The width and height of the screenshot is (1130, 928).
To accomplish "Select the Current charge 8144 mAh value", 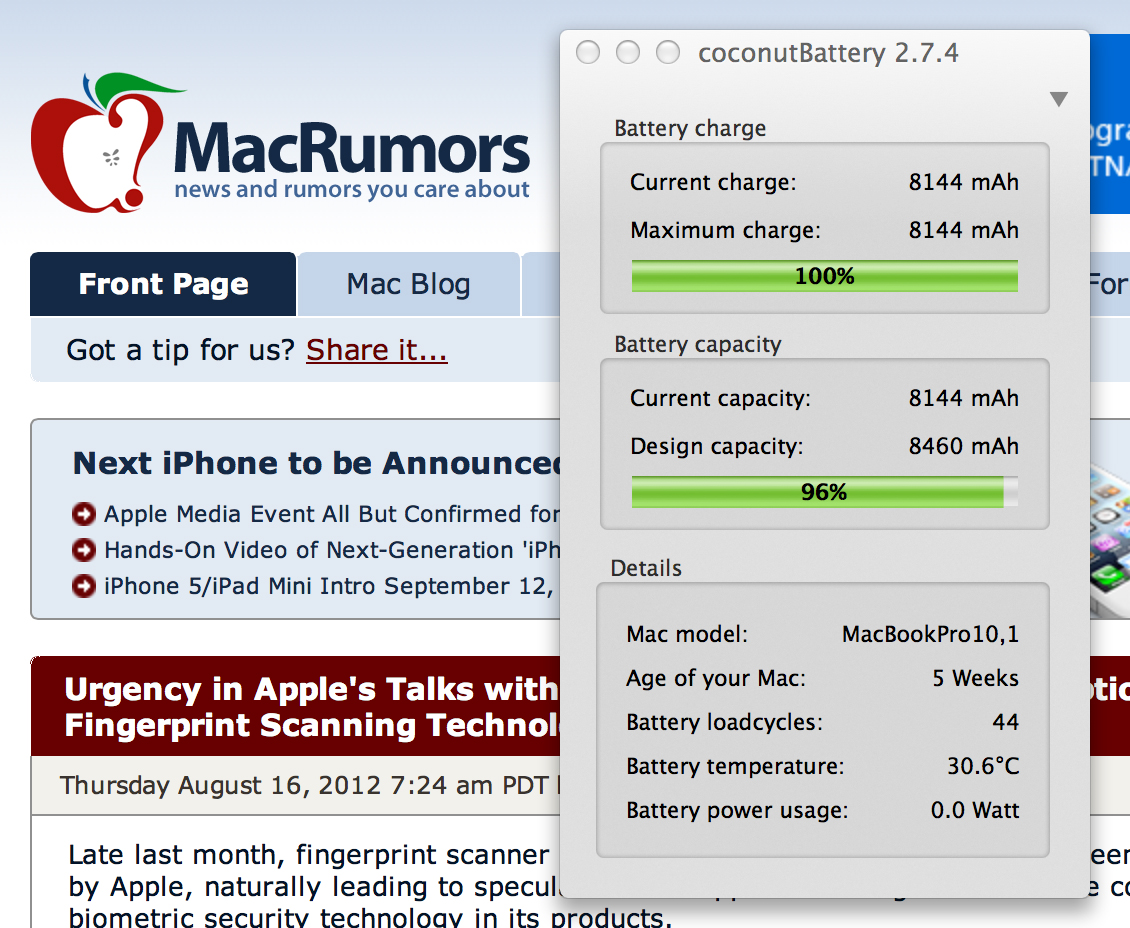I will [x=964, y=182].
